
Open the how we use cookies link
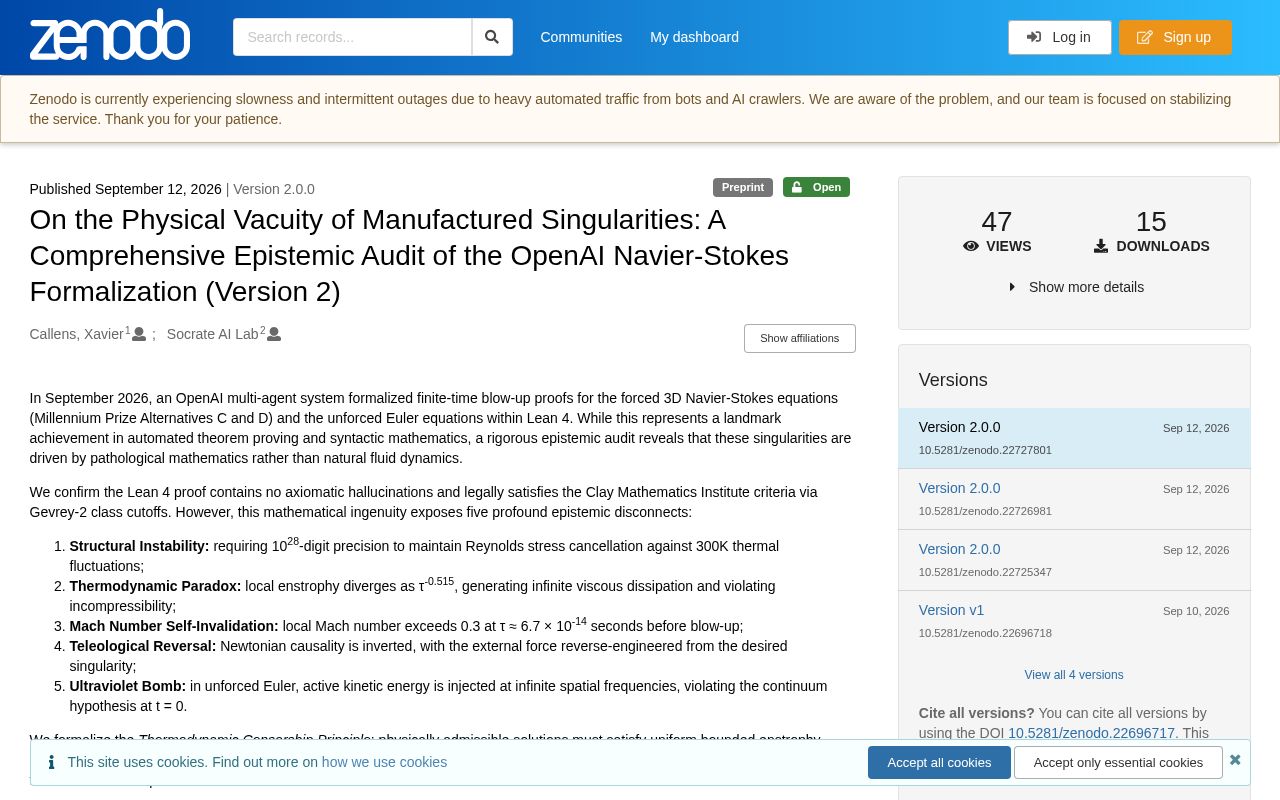pyautogui.click(x=384, y=762)
